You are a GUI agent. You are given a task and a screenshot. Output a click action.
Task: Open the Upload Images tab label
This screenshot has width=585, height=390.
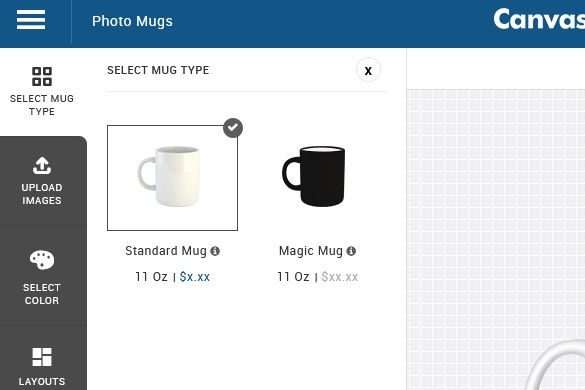coord(42,194)
